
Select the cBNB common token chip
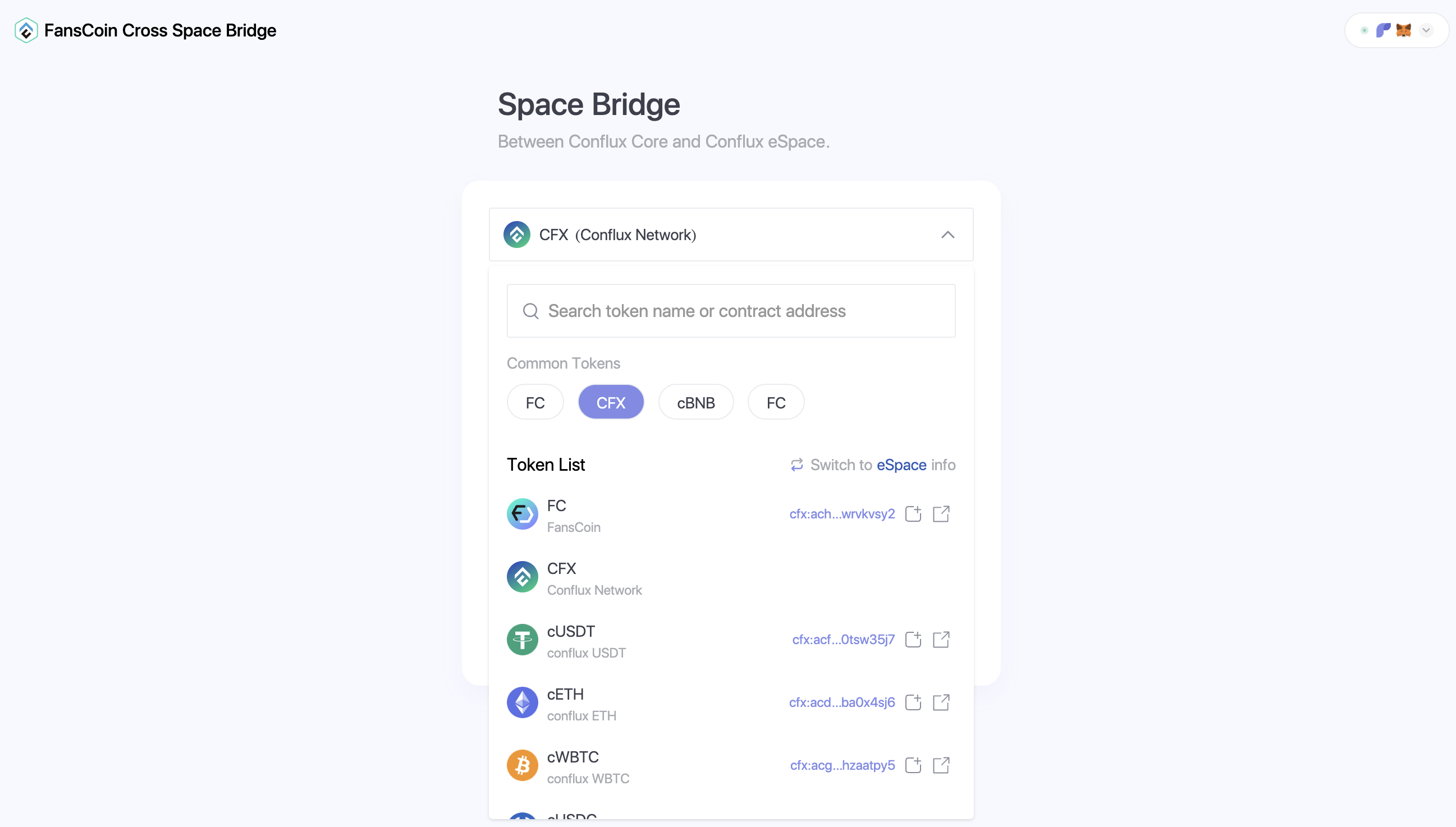pyautogui.click(x=695, y=403)
